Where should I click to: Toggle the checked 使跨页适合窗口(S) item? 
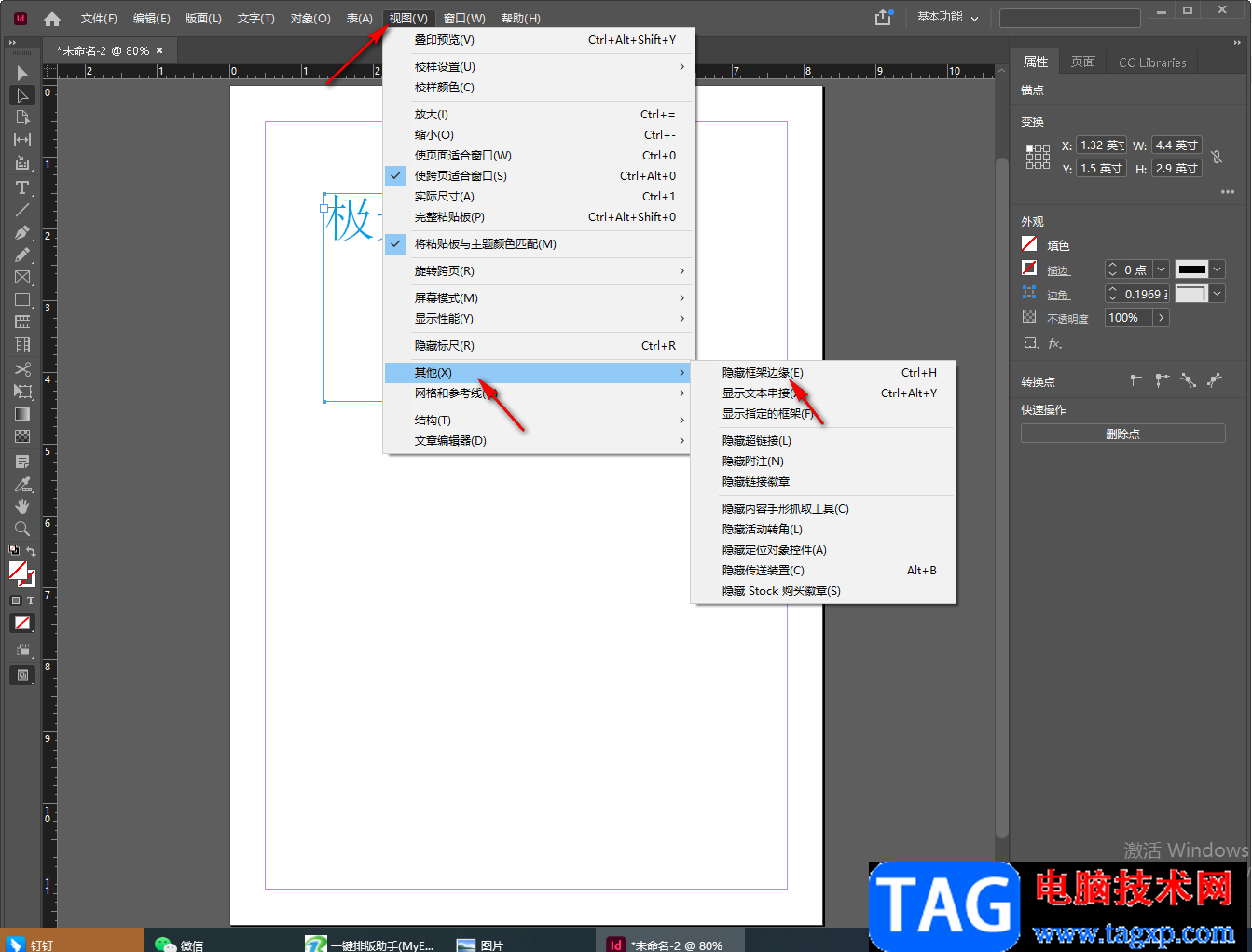pos(540,175)
